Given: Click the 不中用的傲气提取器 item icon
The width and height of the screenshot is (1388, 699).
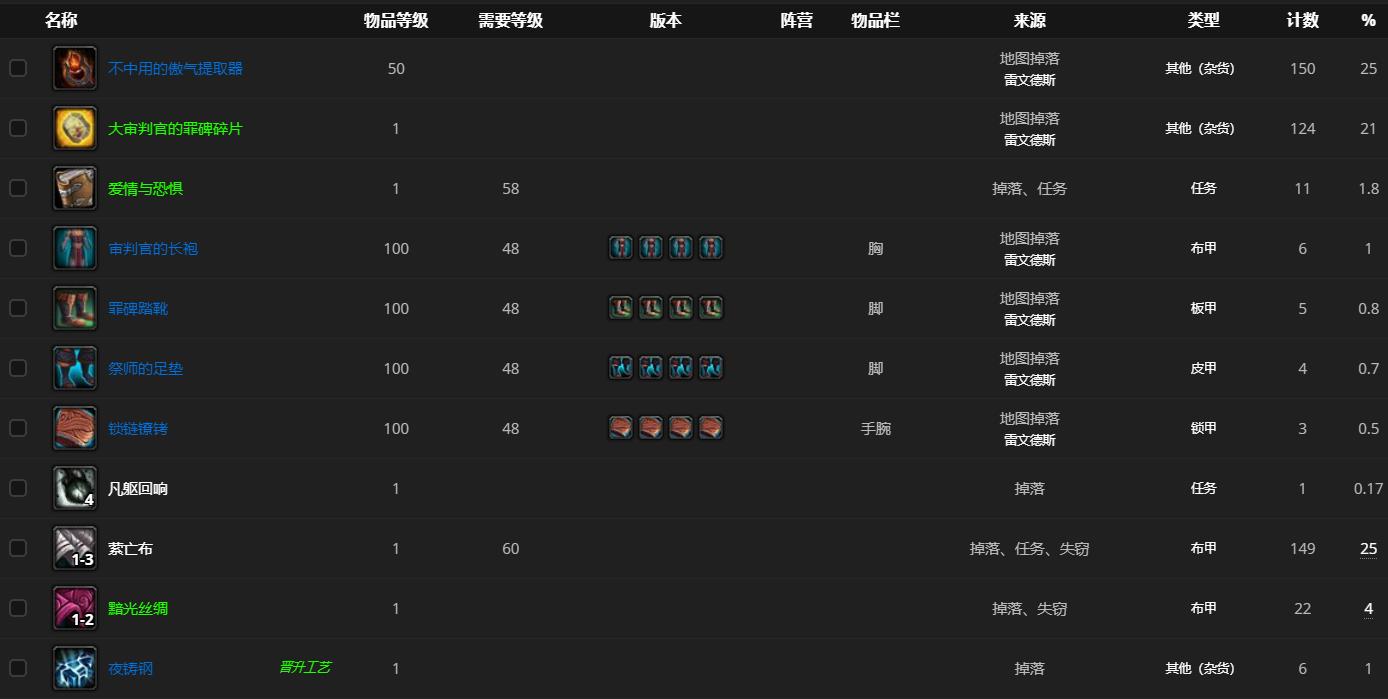Looking at the screenshot, I should coord(75,68).
